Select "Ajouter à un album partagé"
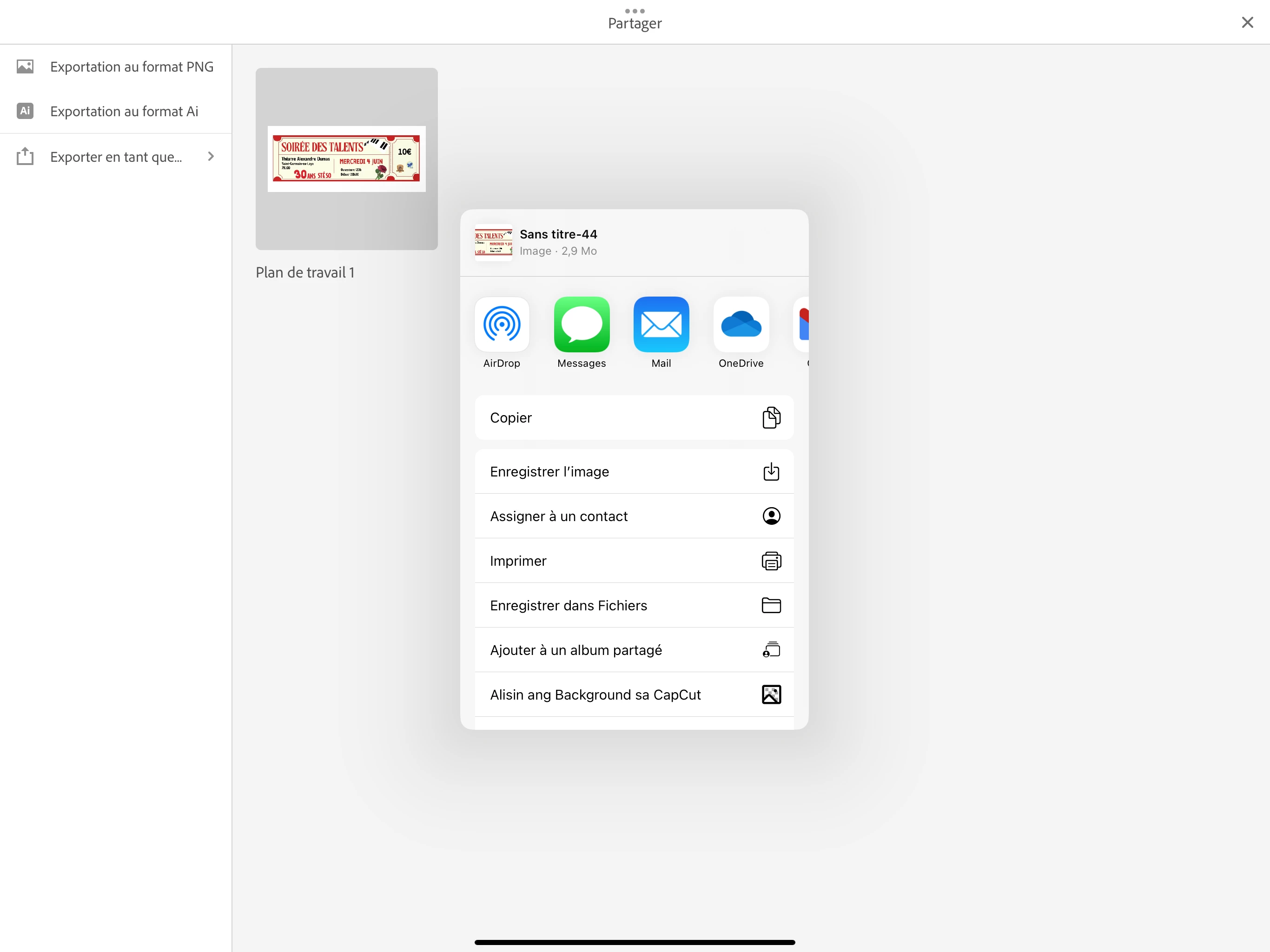 click(634, 650)
